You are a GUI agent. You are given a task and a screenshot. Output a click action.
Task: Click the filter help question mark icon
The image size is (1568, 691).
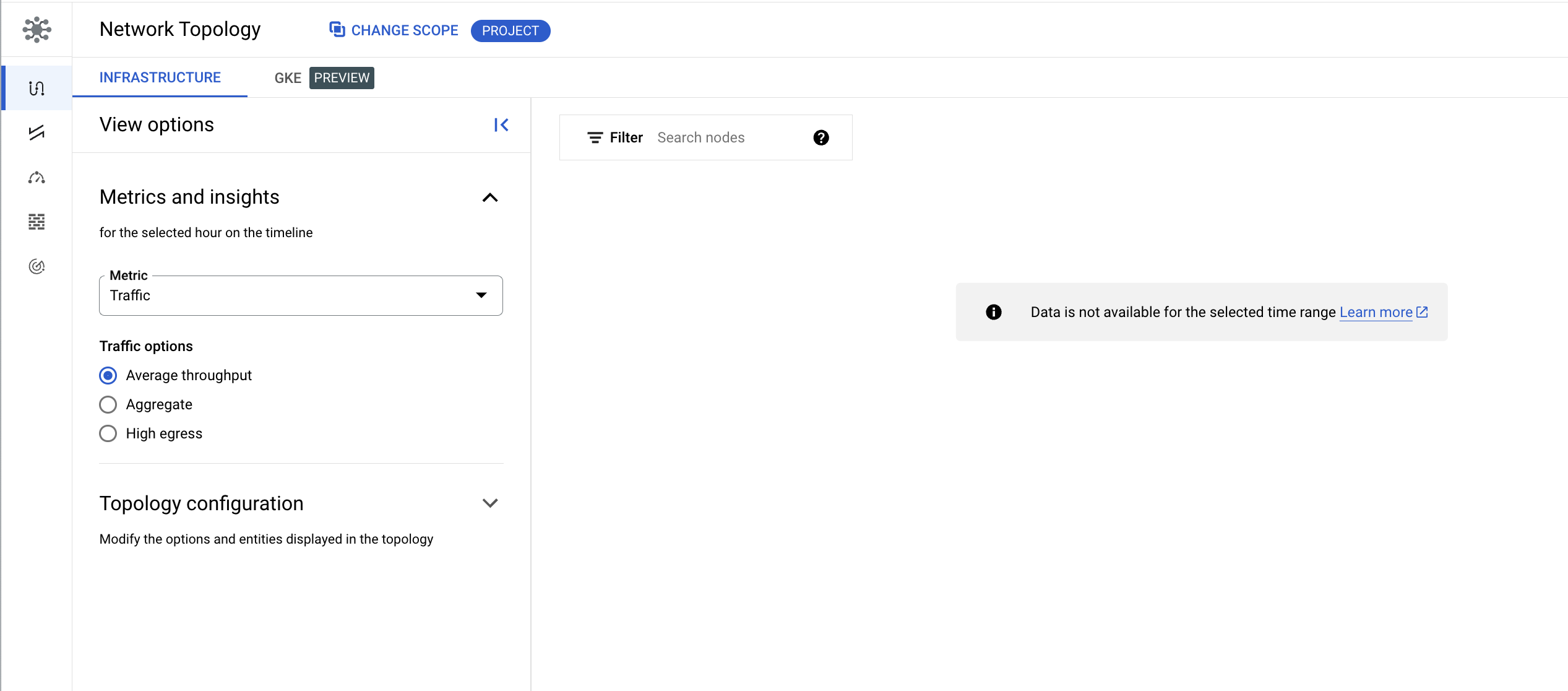(x=821, y=137)
